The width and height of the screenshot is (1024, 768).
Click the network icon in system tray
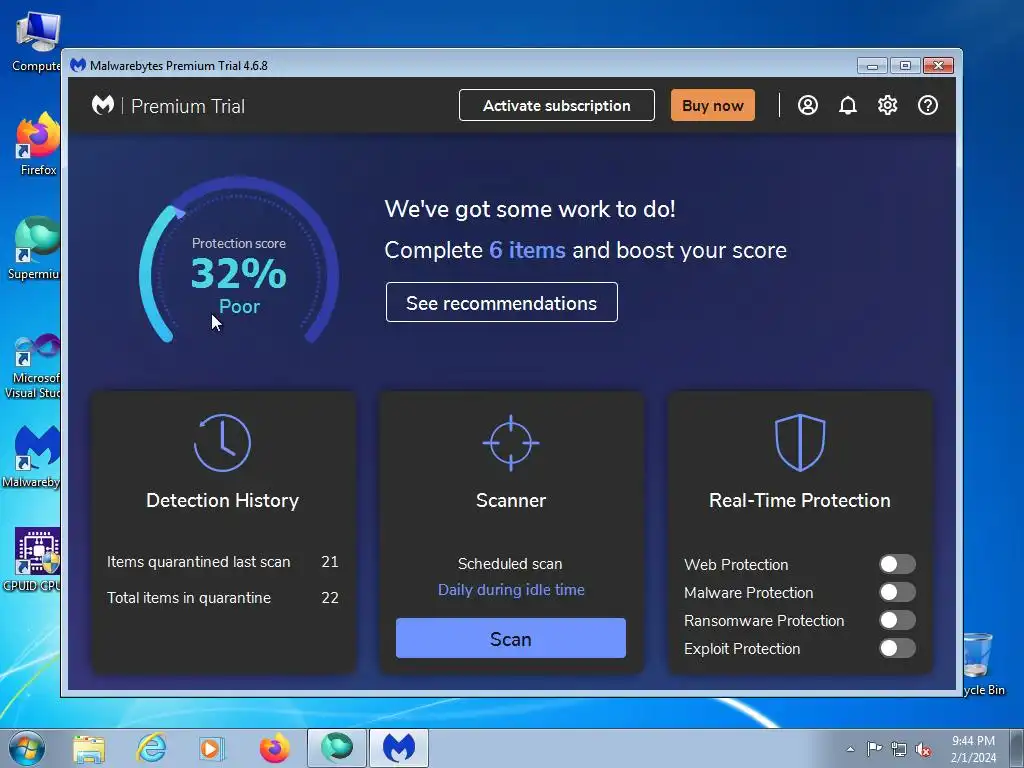pyautogui.click(x=899, y=749)
